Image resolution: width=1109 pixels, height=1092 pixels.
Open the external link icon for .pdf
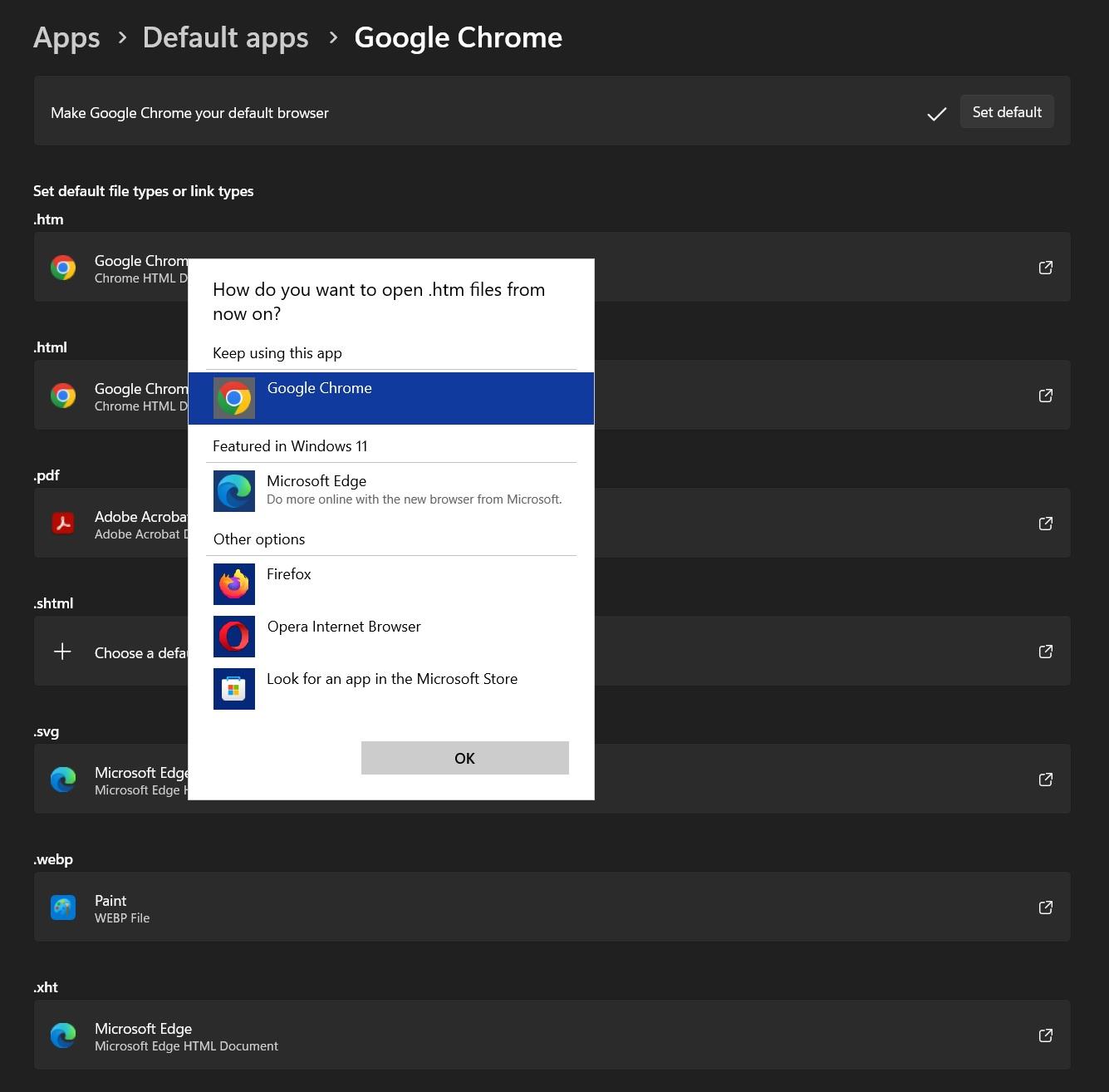click(1046, 524)
